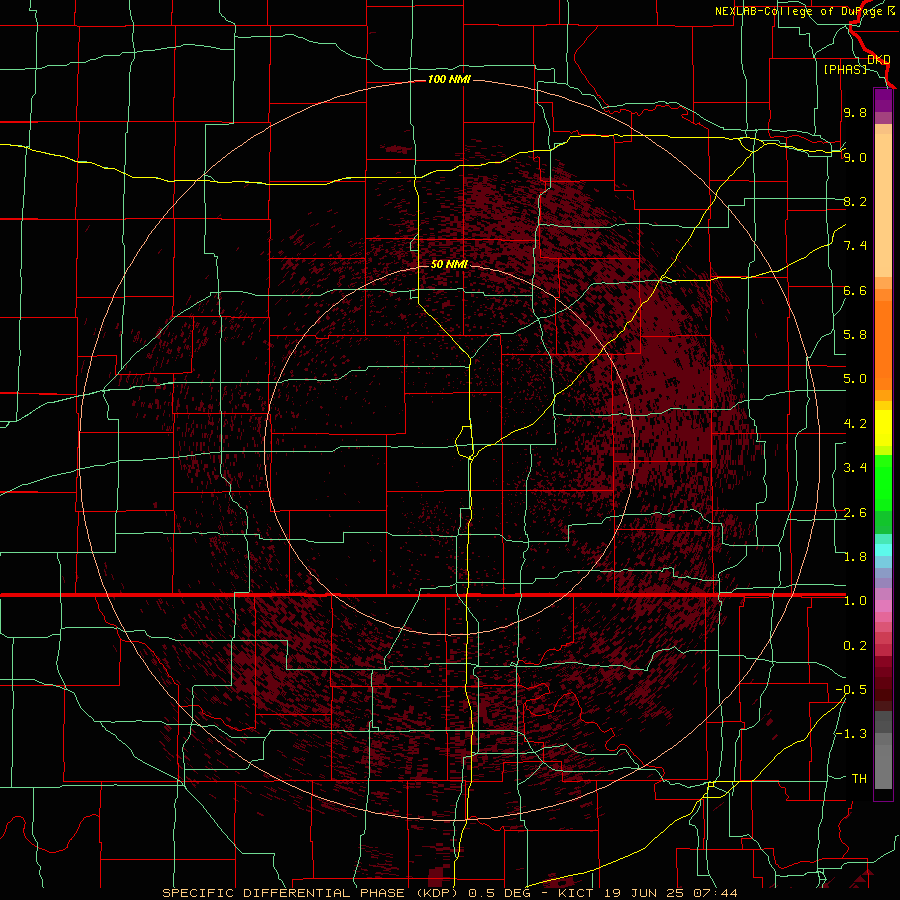The width and height of the screenshot is (900, 900).
Task: Click the cyan segment of the color bar
Action: pos(883,550)
